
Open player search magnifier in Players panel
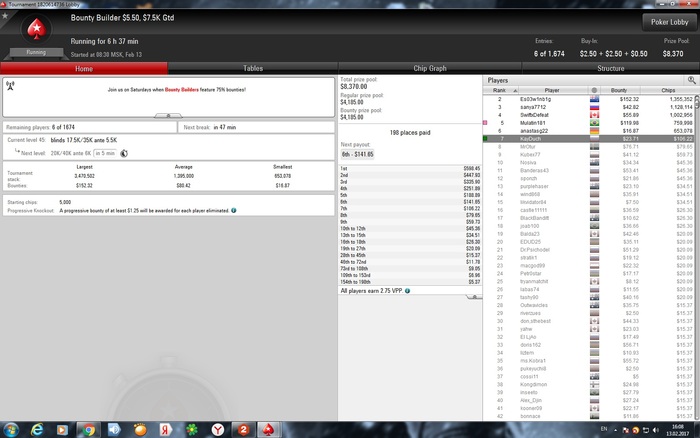click(692, 80)
